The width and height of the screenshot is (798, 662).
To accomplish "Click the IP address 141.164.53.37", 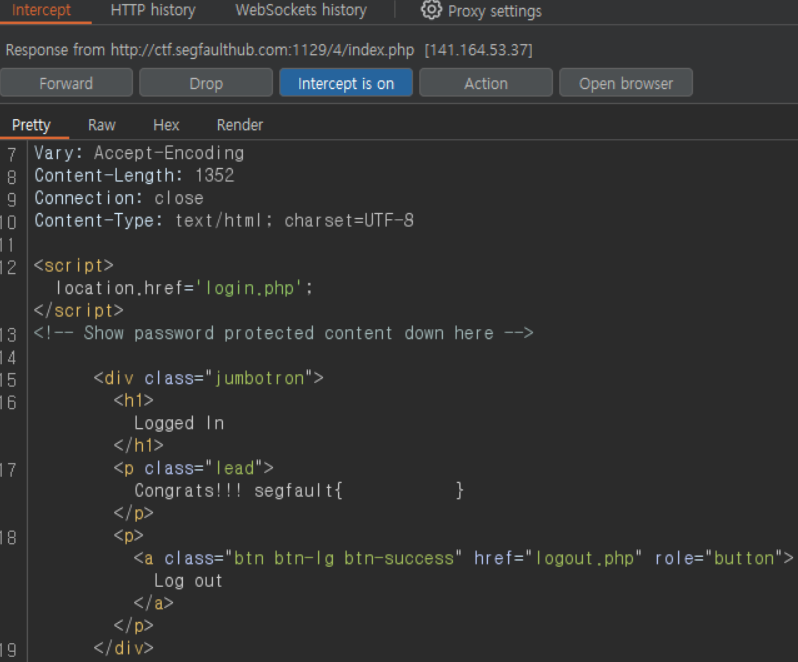I will pos(478,50).
